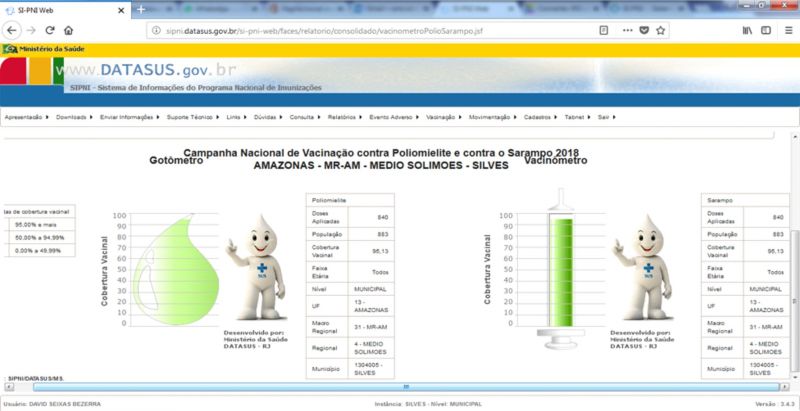Open the Tabnet menu
This screenshot has height=411, width=800.
[578, 117]
